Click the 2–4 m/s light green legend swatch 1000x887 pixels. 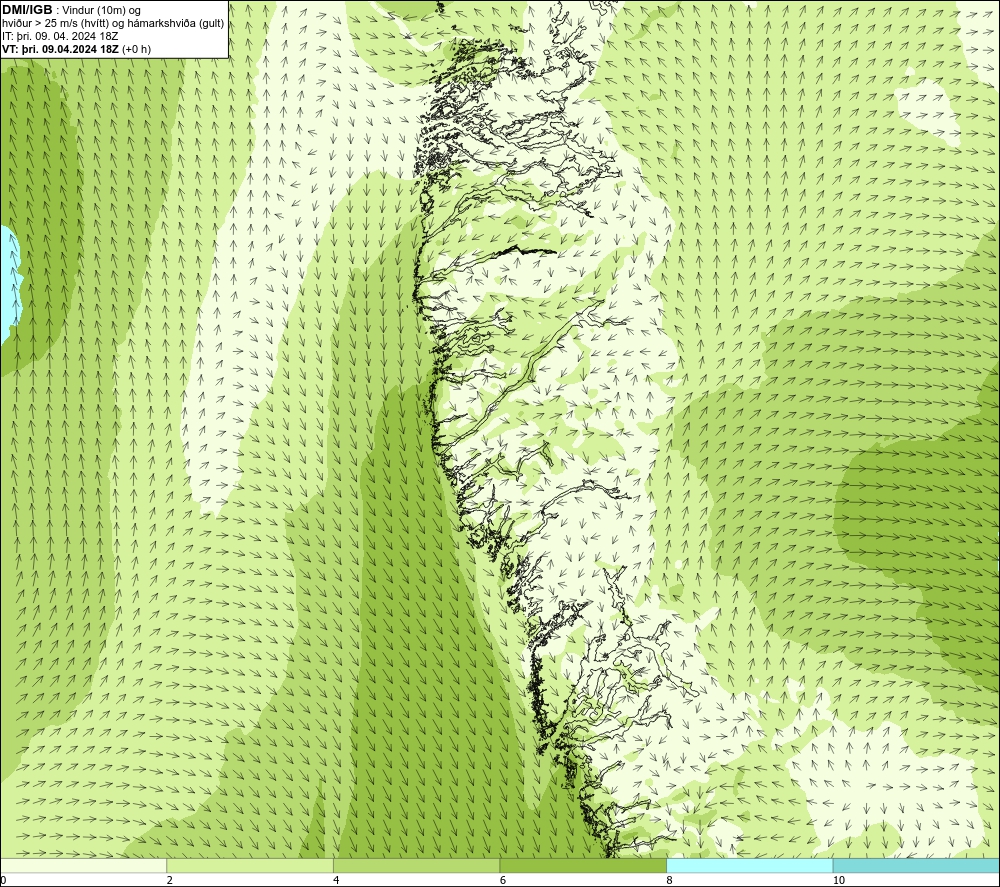point(250,865)
